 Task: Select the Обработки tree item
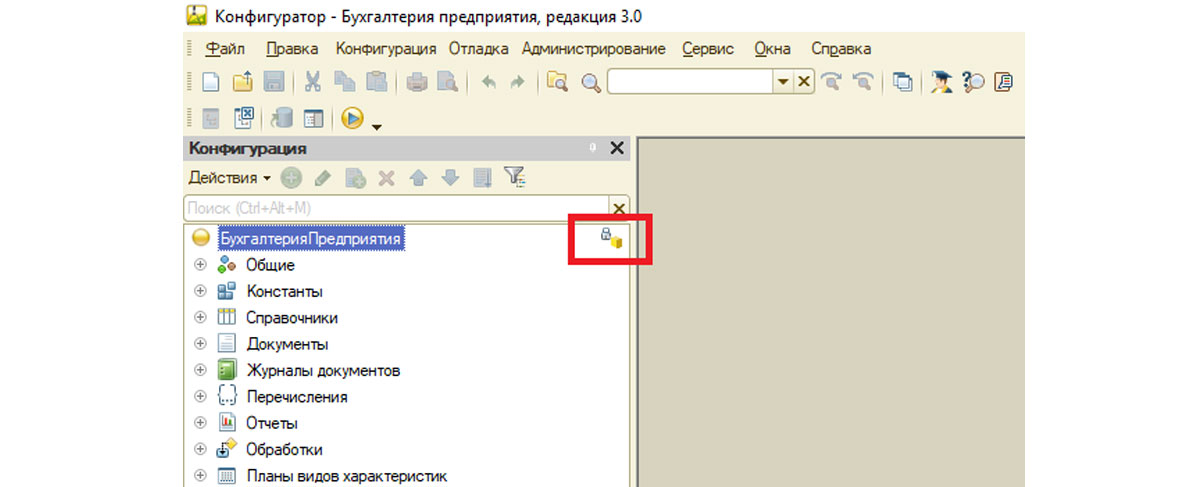(284, 449)
